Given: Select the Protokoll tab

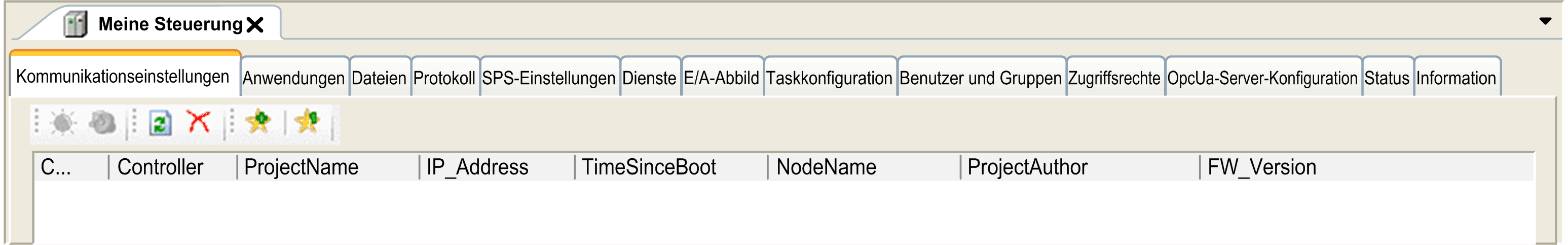Looking at the screenshot, I should pyautogui.click(x=444, y=78).
